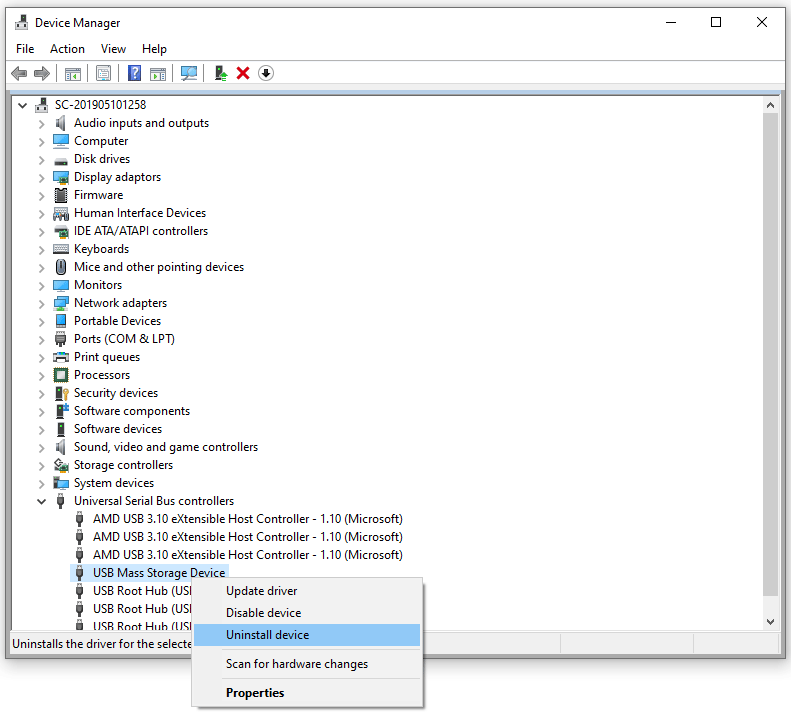Click Properties in the context menu

[x=255, y=693]
